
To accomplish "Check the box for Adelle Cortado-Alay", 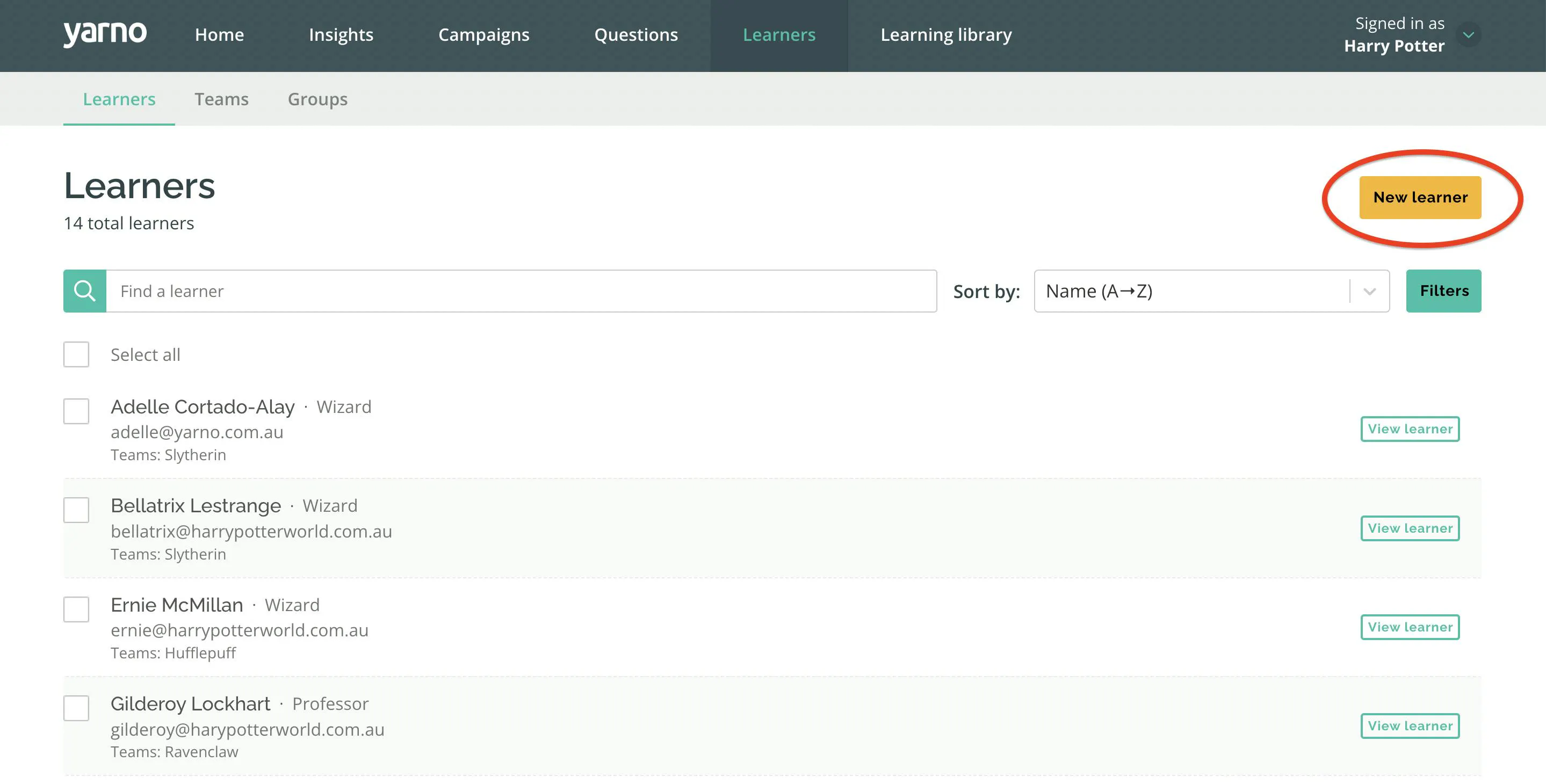I will [x=76, y=411].
